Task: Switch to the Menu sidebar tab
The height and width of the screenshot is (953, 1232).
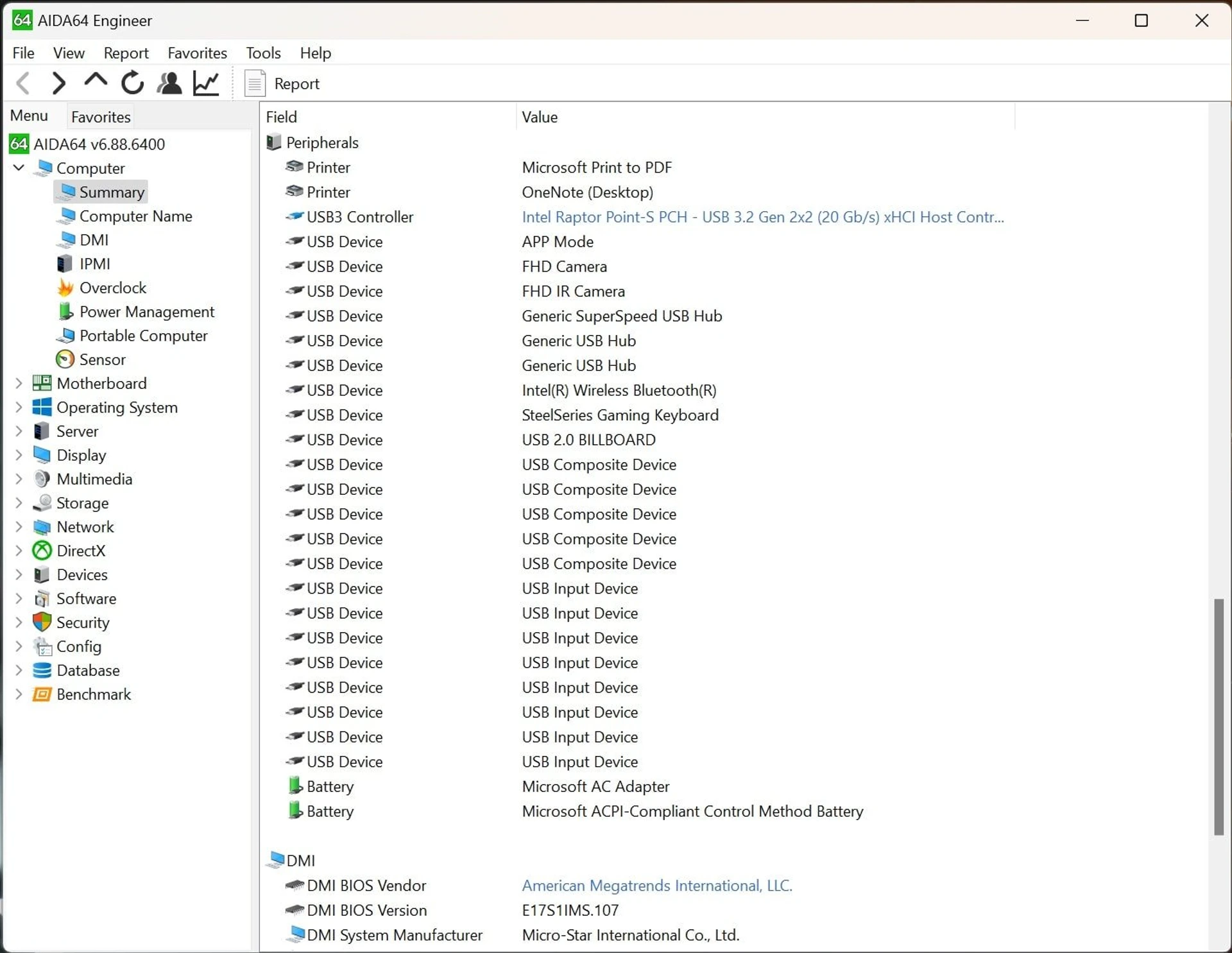Action: [x=29, y=116]
